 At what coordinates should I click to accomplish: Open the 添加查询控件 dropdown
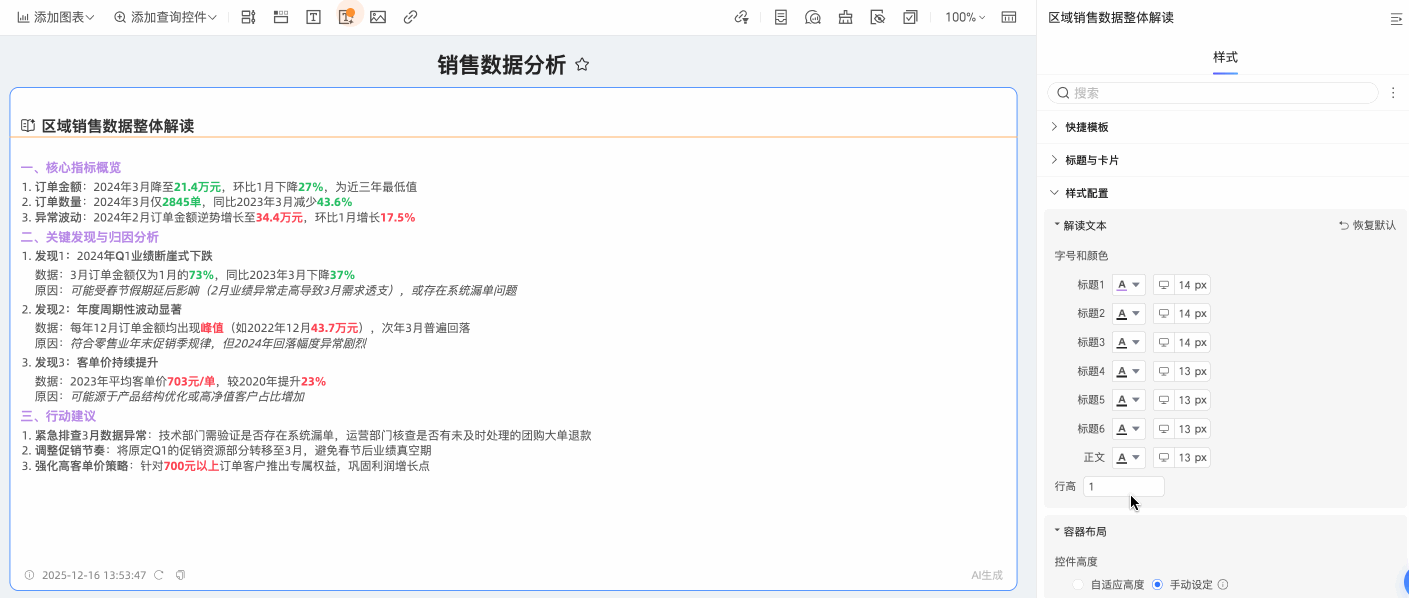165,17
